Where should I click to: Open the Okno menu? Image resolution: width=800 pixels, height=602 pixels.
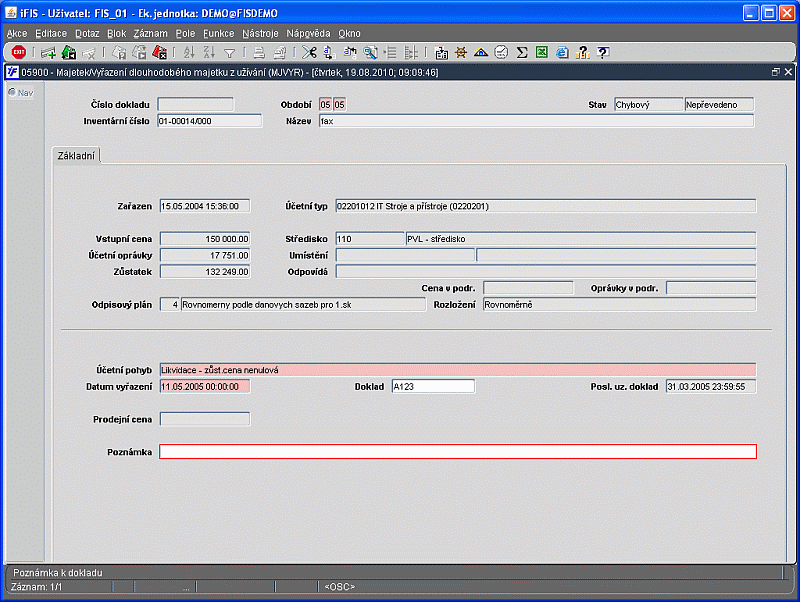(349, 33)
